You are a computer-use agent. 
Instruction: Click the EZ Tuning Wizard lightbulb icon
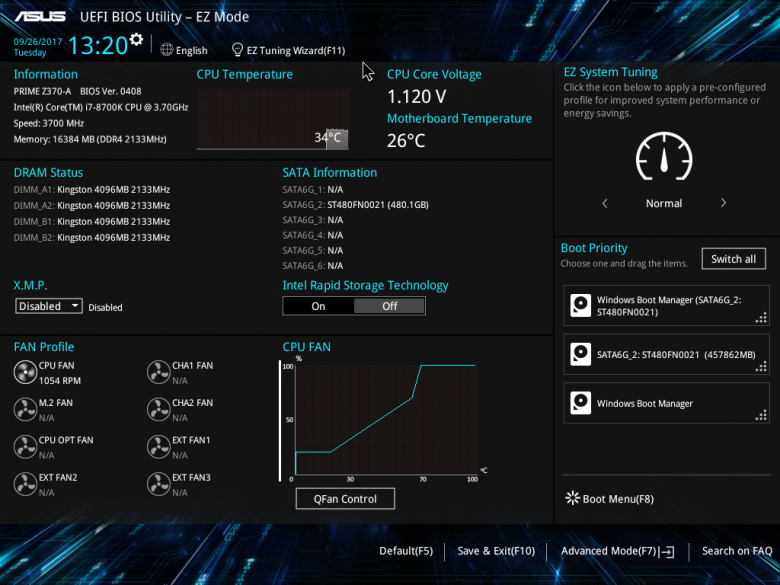237,50
